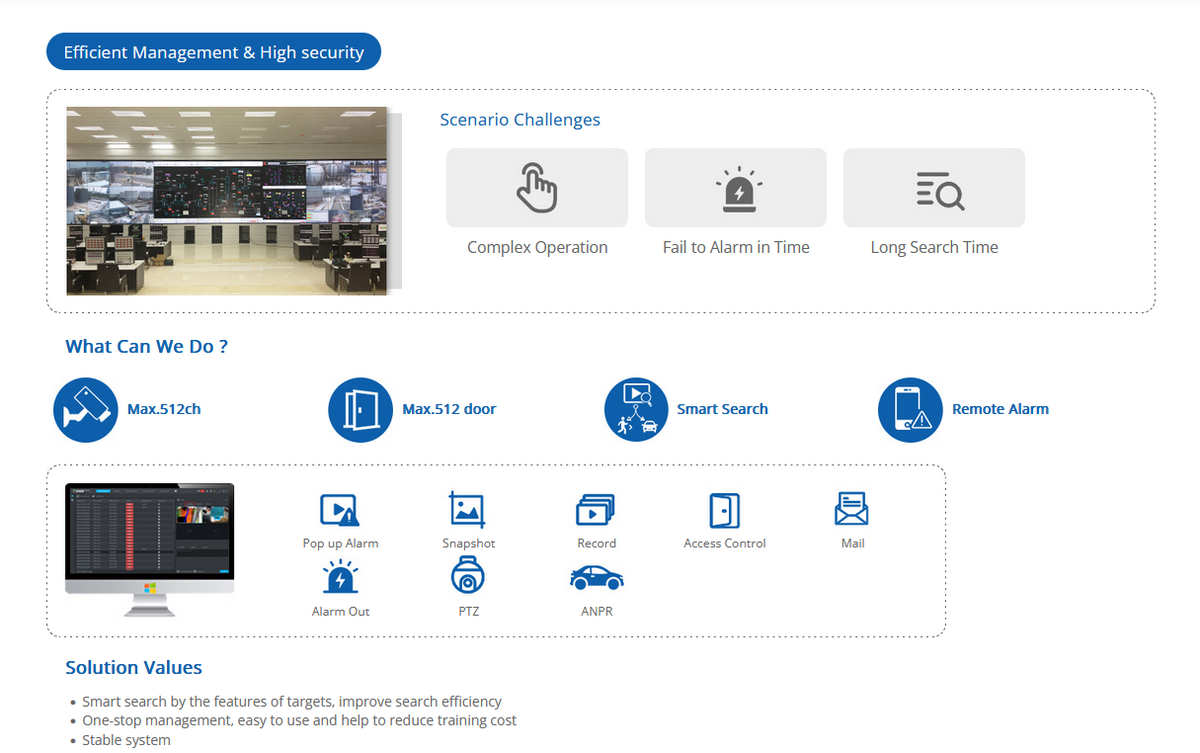
Task: Select the Max.512ch camera icon
Action: 85,410
